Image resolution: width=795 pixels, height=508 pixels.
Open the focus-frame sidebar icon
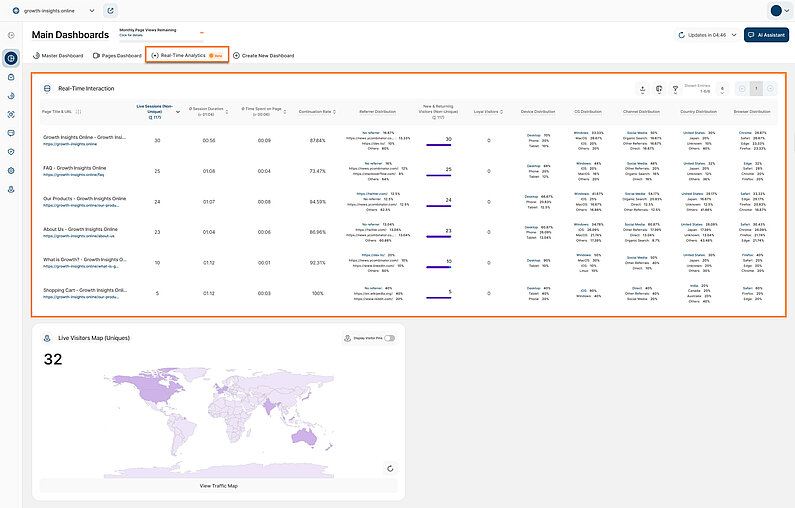coord(11,115)
